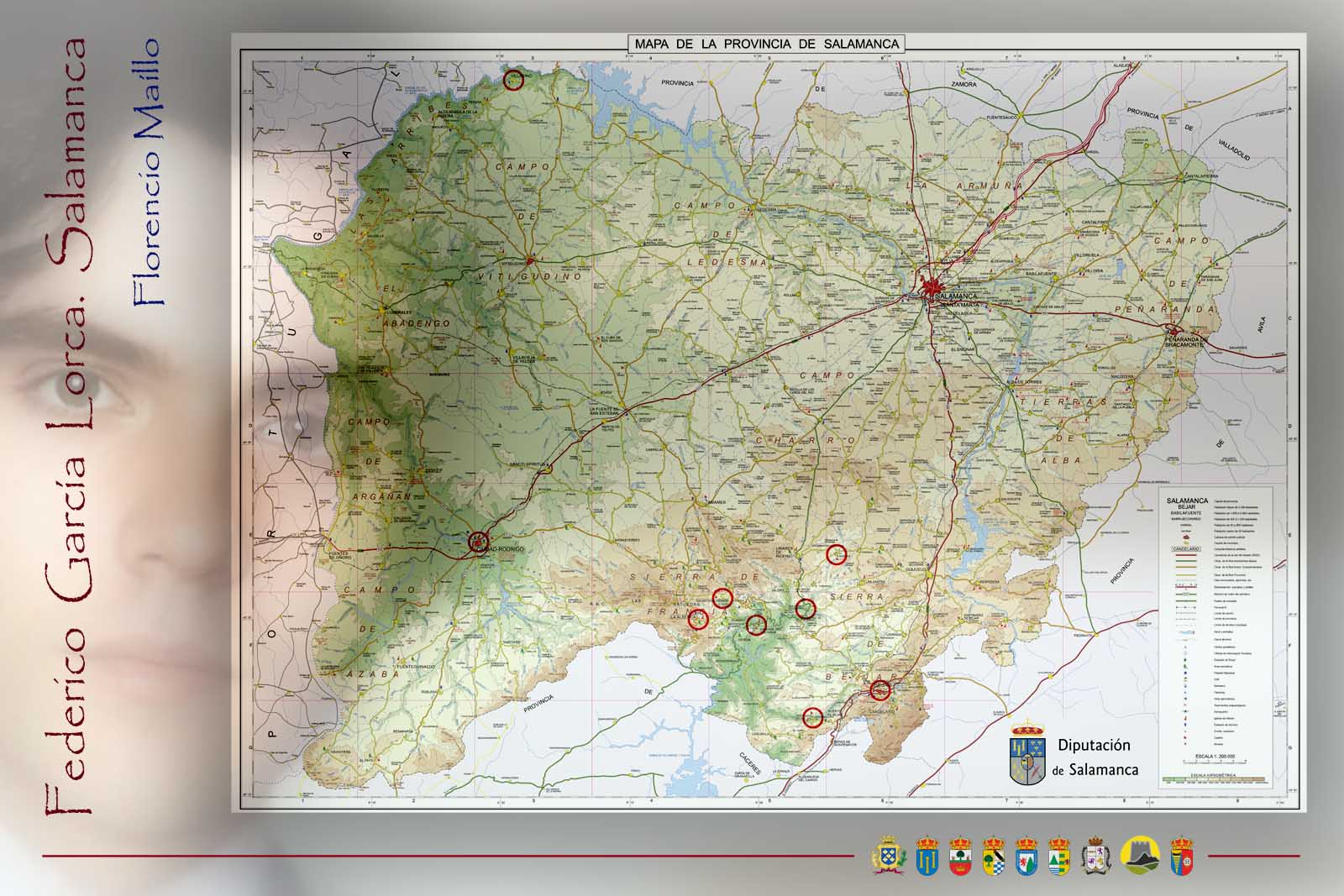1344x896 pixels.
Task: Click the red circle east of Linares de Riofrío
Action: point(836,554)
